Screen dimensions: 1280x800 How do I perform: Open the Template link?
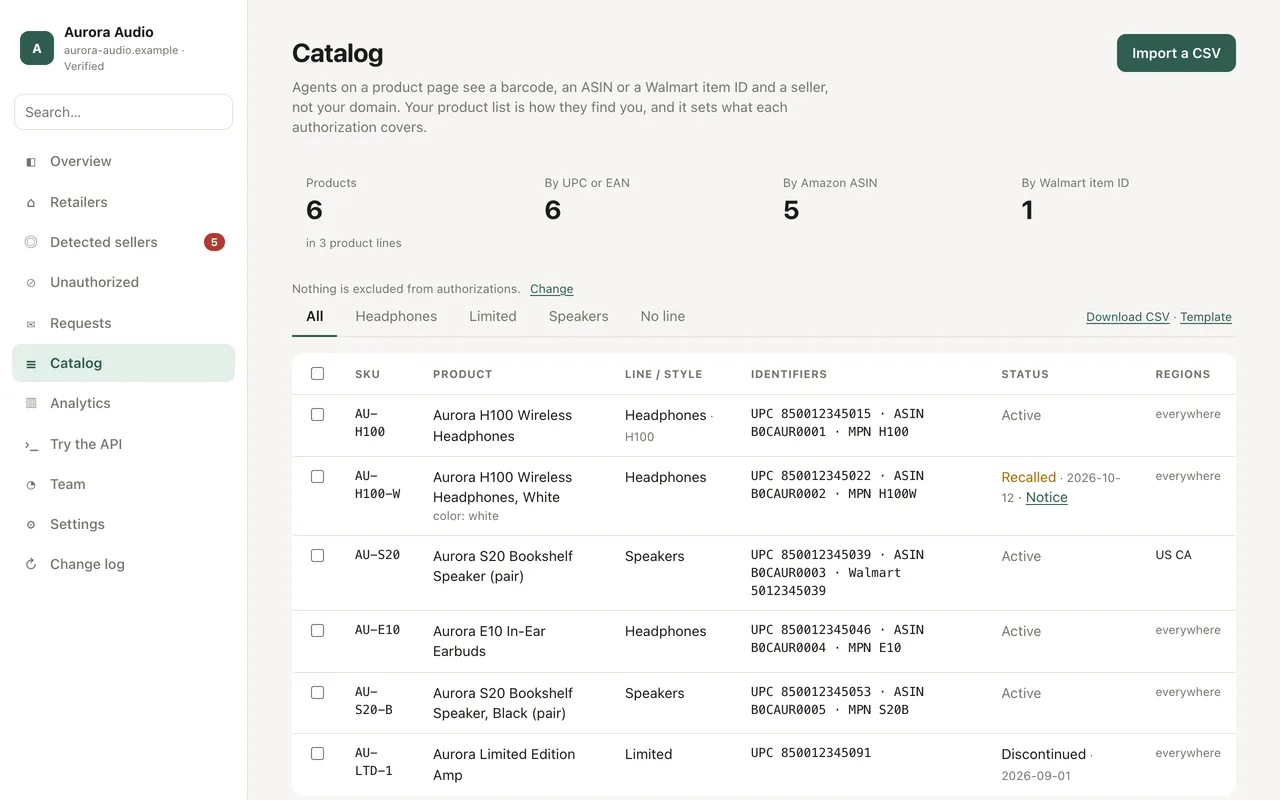pyautogui.click(x=1206, y=317)
